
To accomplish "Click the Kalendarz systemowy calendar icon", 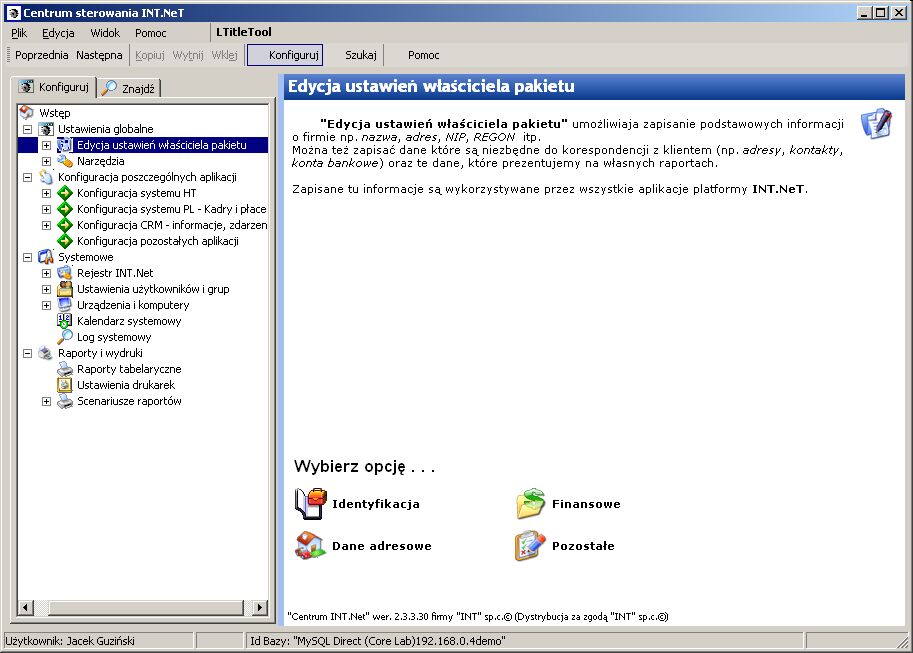I will [65, 321].
